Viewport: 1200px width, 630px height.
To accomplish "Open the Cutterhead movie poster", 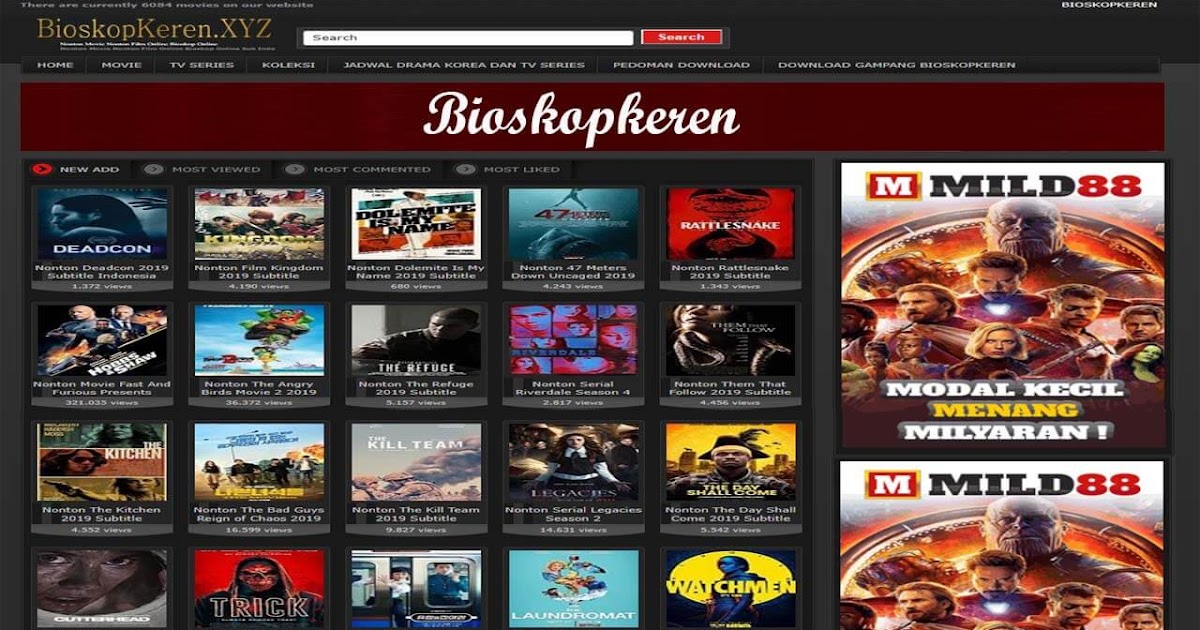I will 102,588.
